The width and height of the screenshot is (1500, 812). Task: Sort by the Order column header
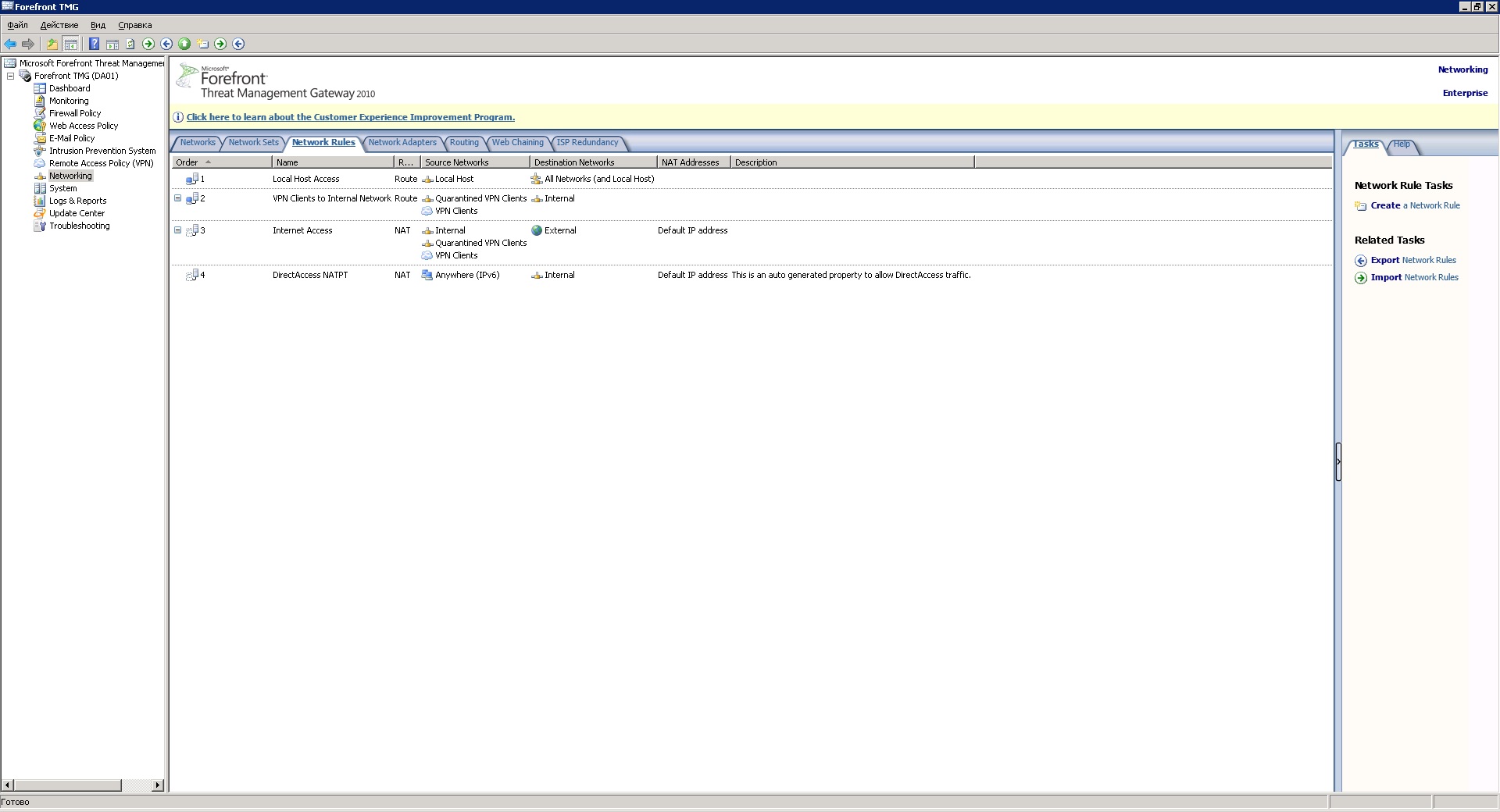(222, 162)
